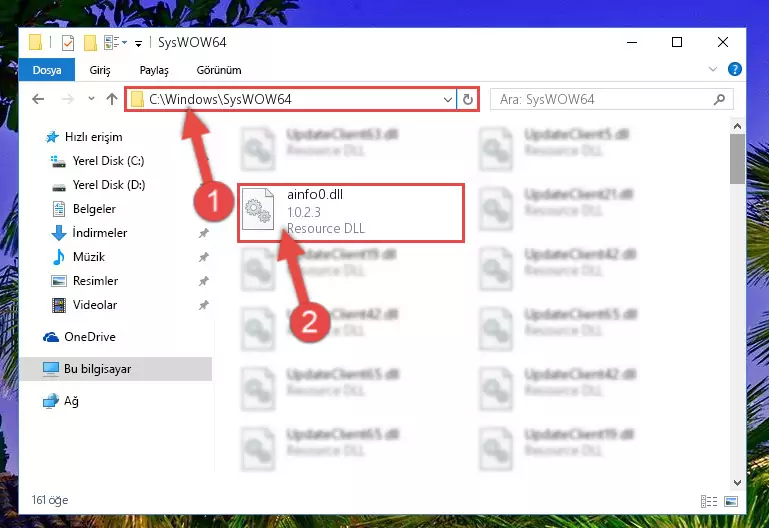Go back to the previous folder

click(x=38, y=100)
